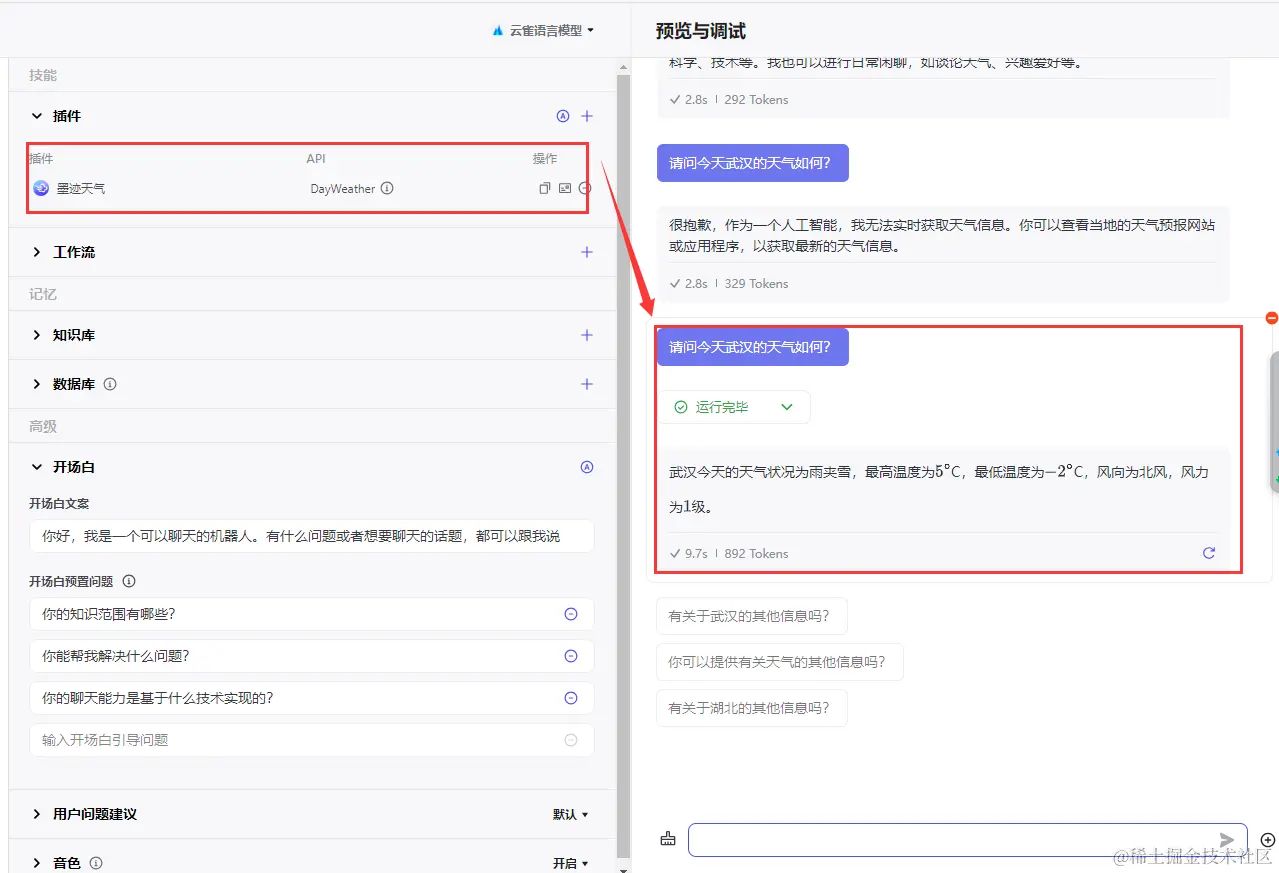Add a workflow with the 工作流 plus icon
The height and width of the screenshot is (873, 1279).
(587, 252)
